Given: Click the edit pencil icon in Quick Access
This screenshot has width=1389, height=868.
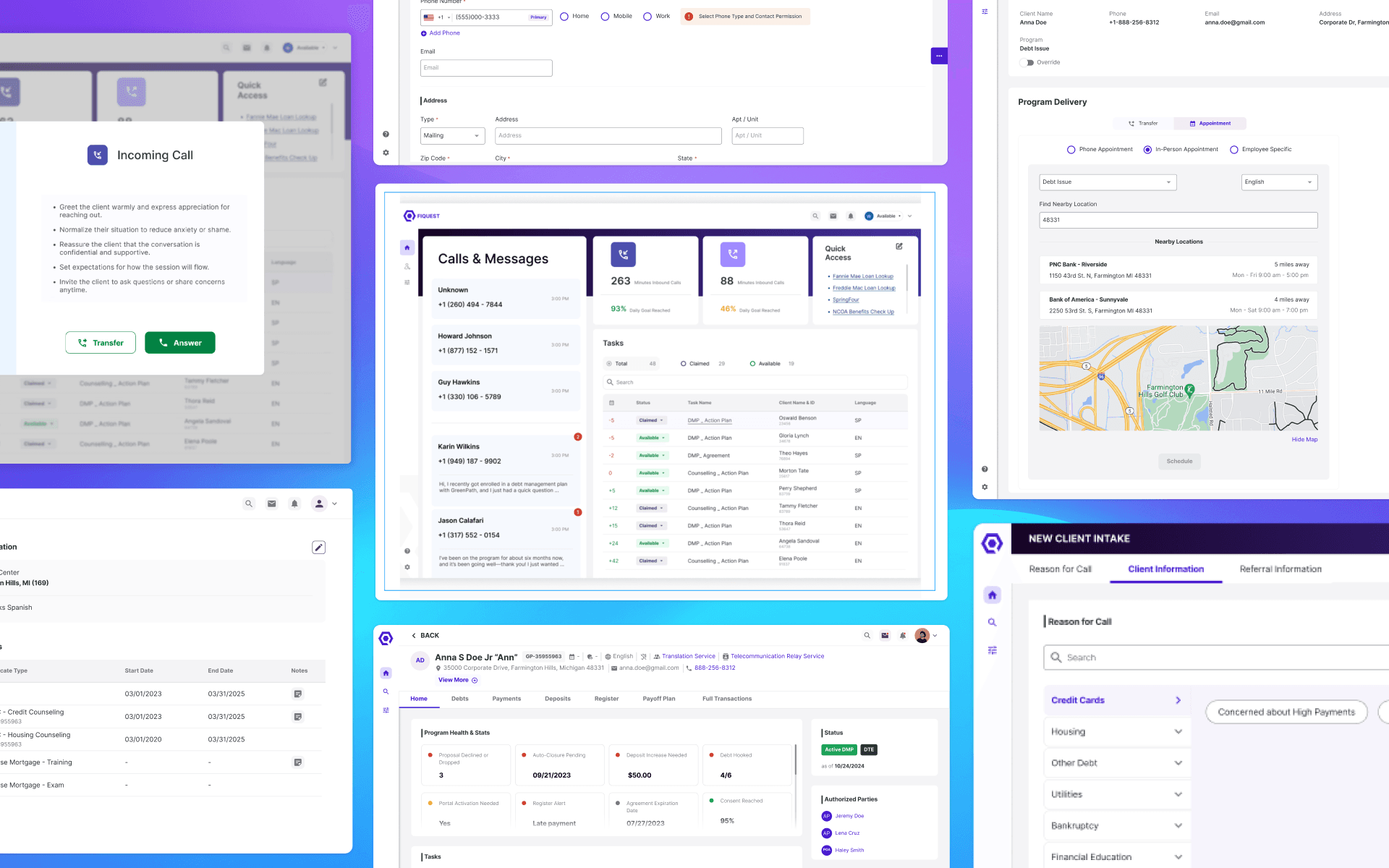Looking at the screenshot, I should (x=899, y=247).
